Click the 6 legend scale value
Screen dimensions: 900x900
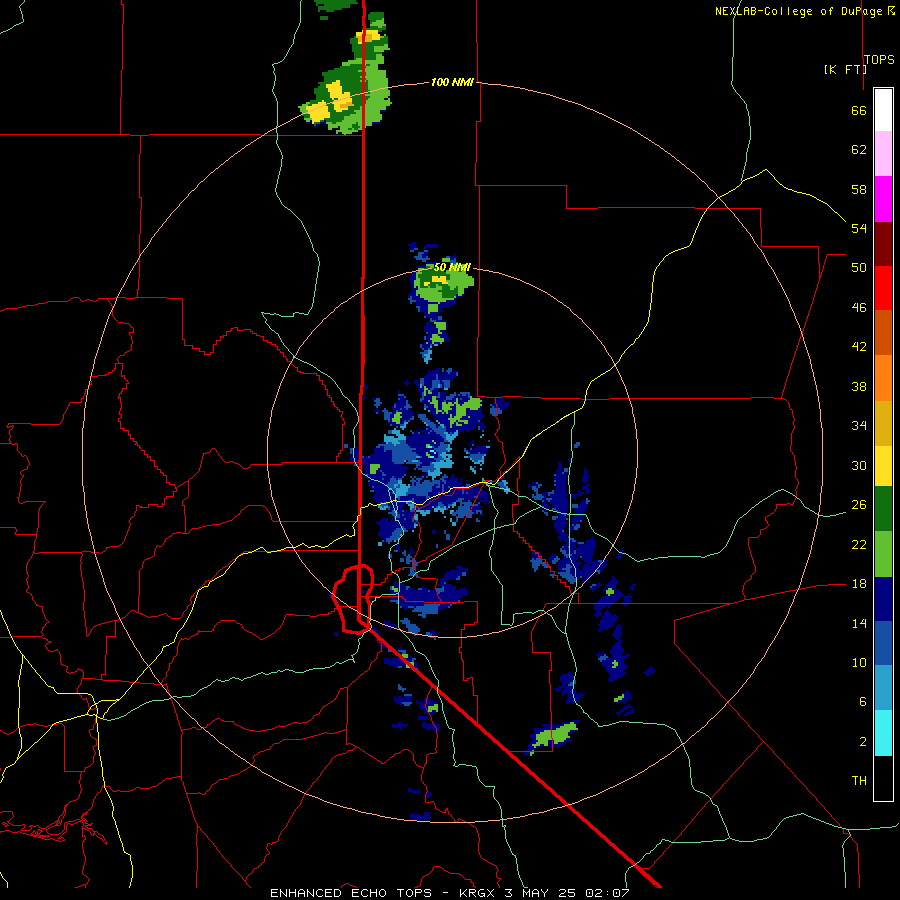[x=863, y=701]
